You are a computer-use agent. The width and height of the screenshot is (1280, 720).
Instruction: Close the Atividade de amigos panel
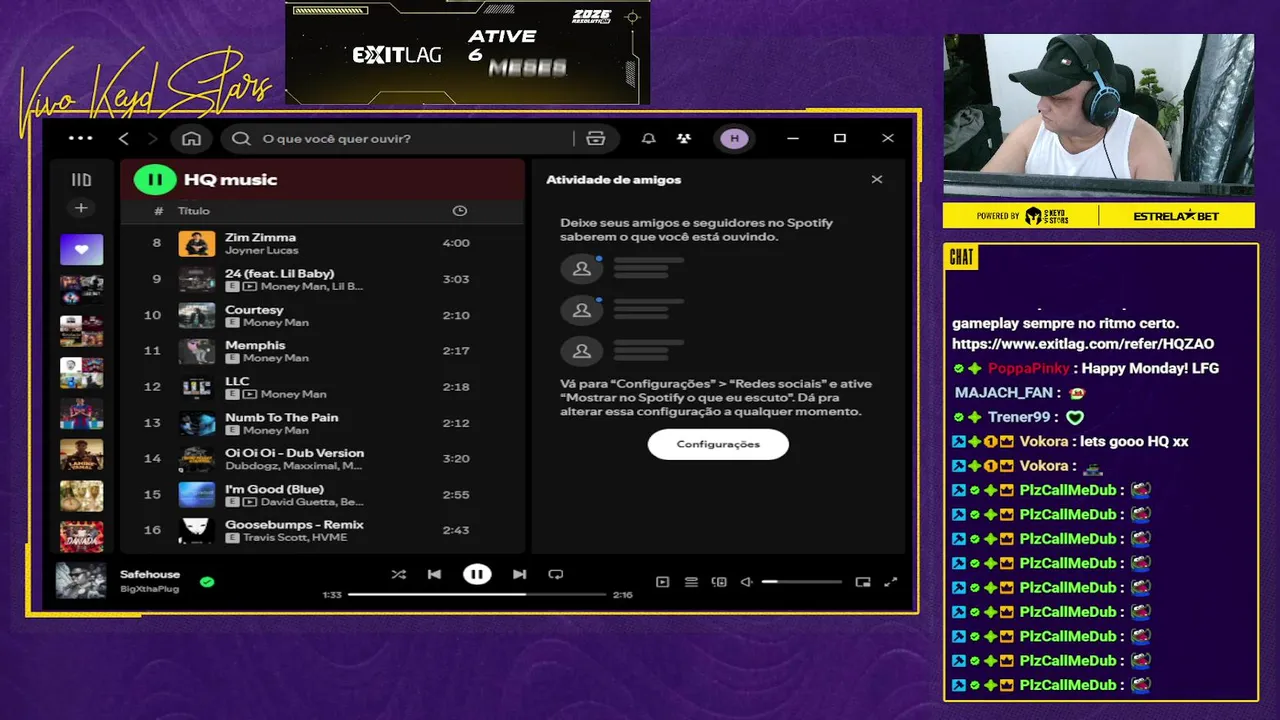[877, 180]
